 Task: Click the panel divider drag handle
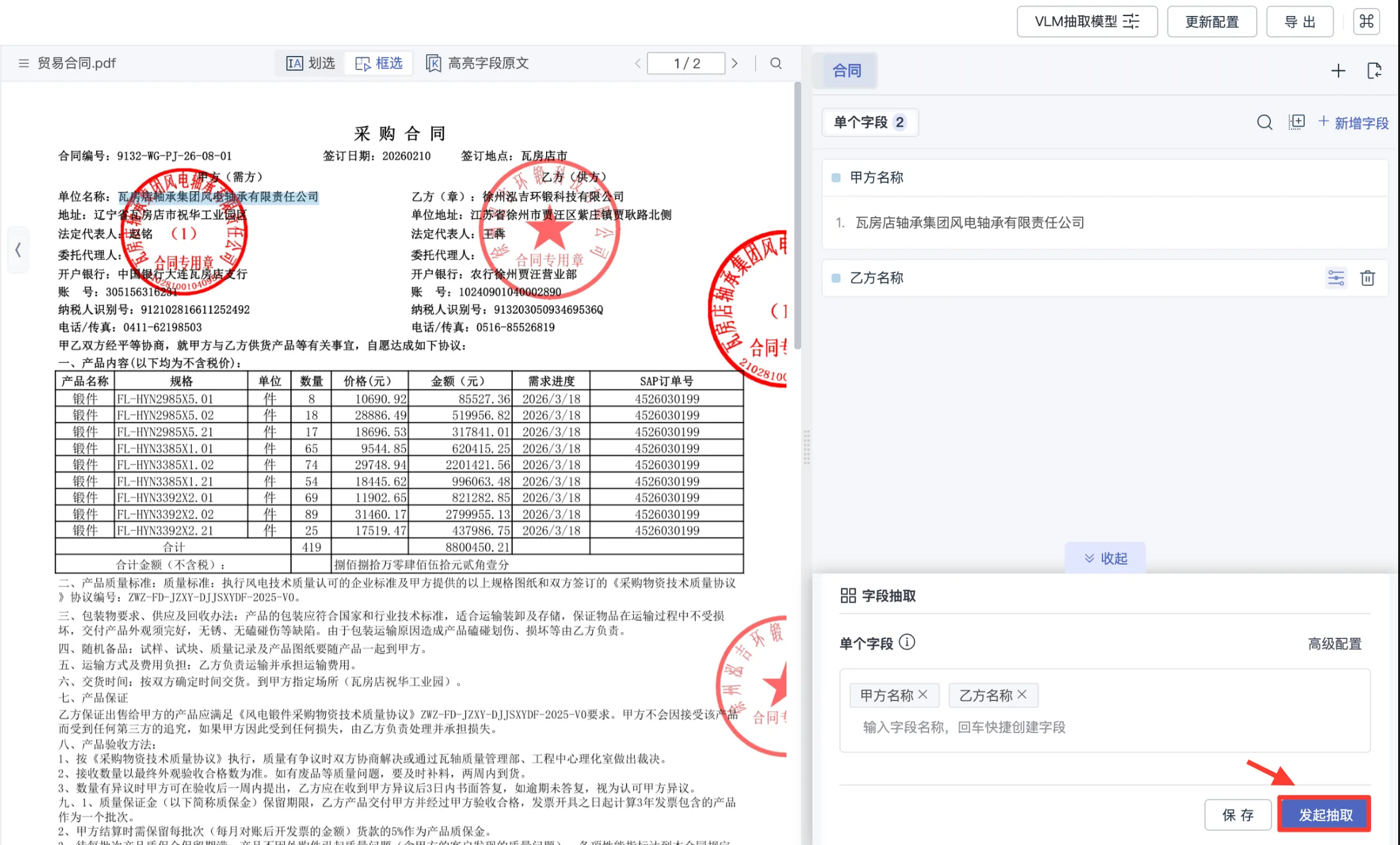tap(807, 448)
